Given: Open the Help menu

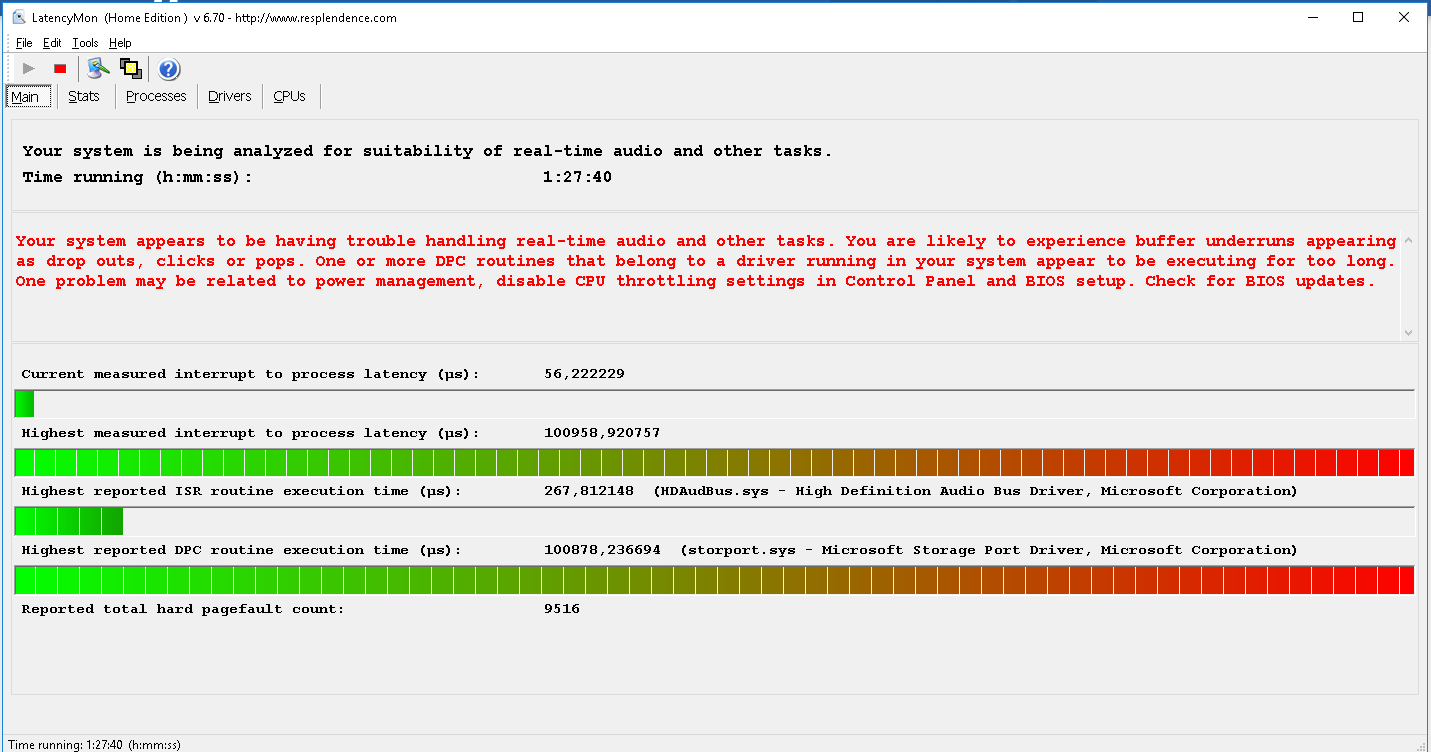Looking at the screenshot, I should coord(120,43).
